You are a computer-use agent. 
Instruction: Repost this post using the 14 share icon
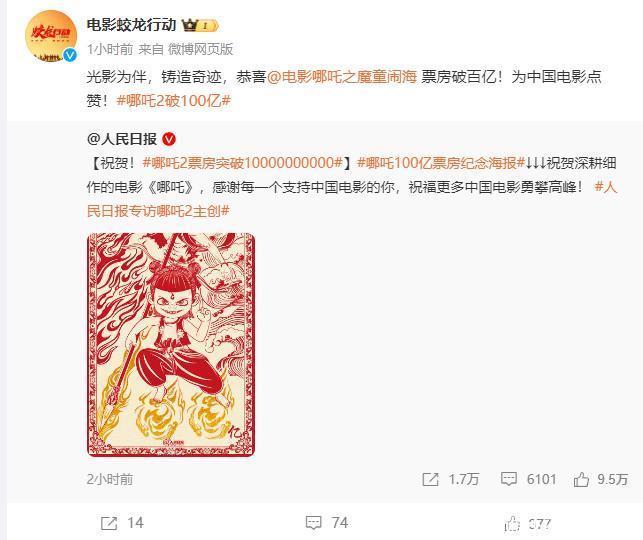tap(109, 523)
